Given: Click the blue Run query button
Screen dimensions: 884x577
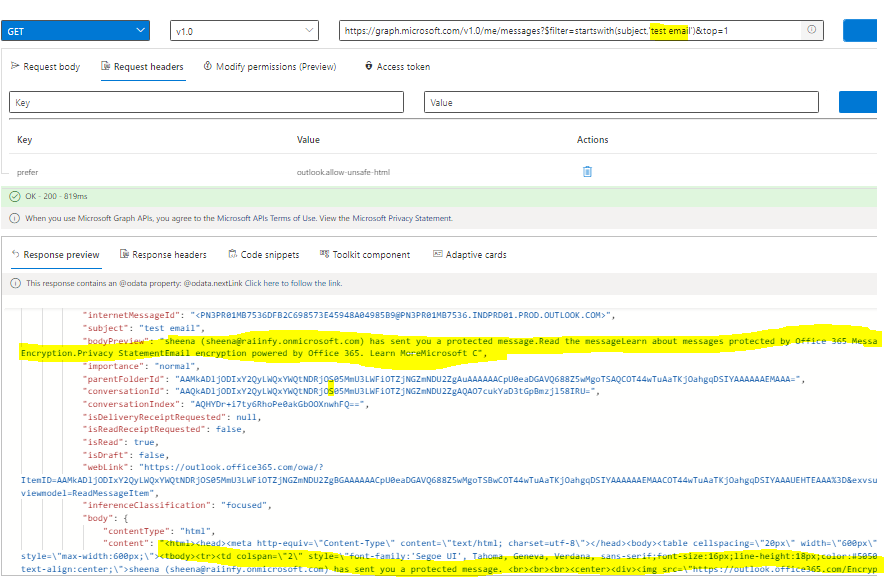Looking at the screenshot, I should coord(860,30).
